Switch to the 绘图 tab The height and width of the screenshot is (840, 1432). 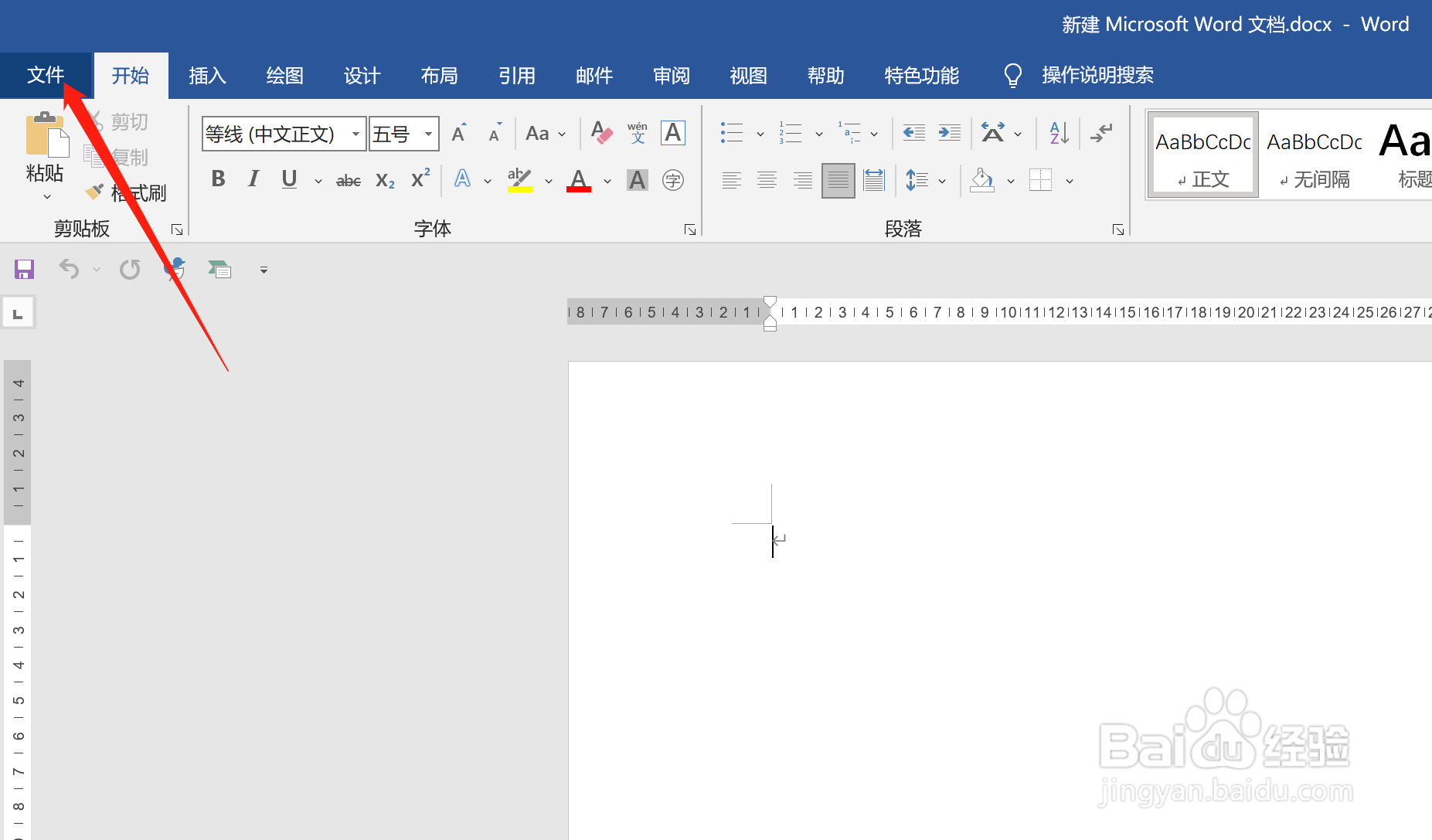pos(284,76)
